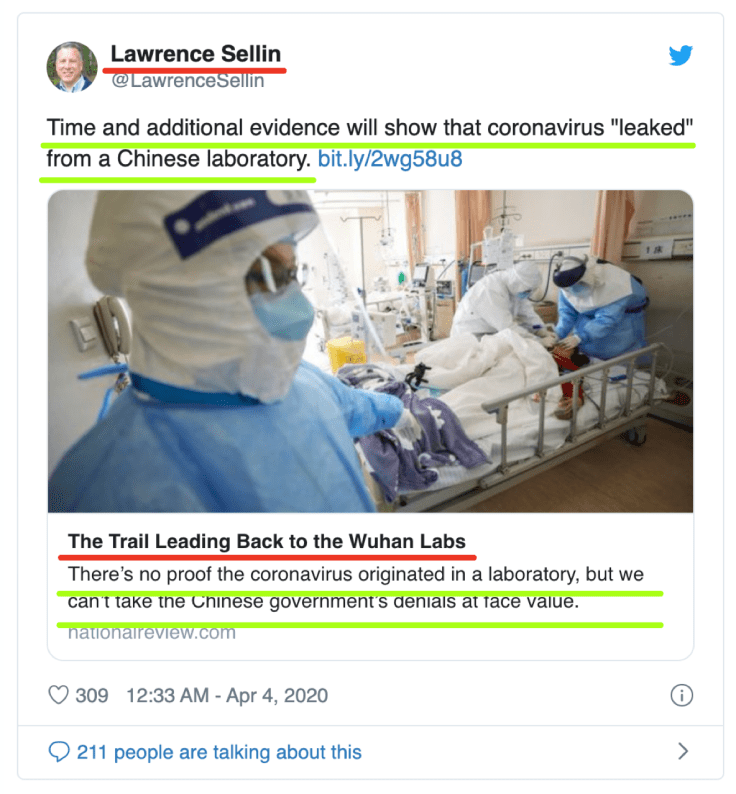This screenshot has width=736, height=794.
Task: Click the @LawrenceSellin handle
Action: (187, 81)
